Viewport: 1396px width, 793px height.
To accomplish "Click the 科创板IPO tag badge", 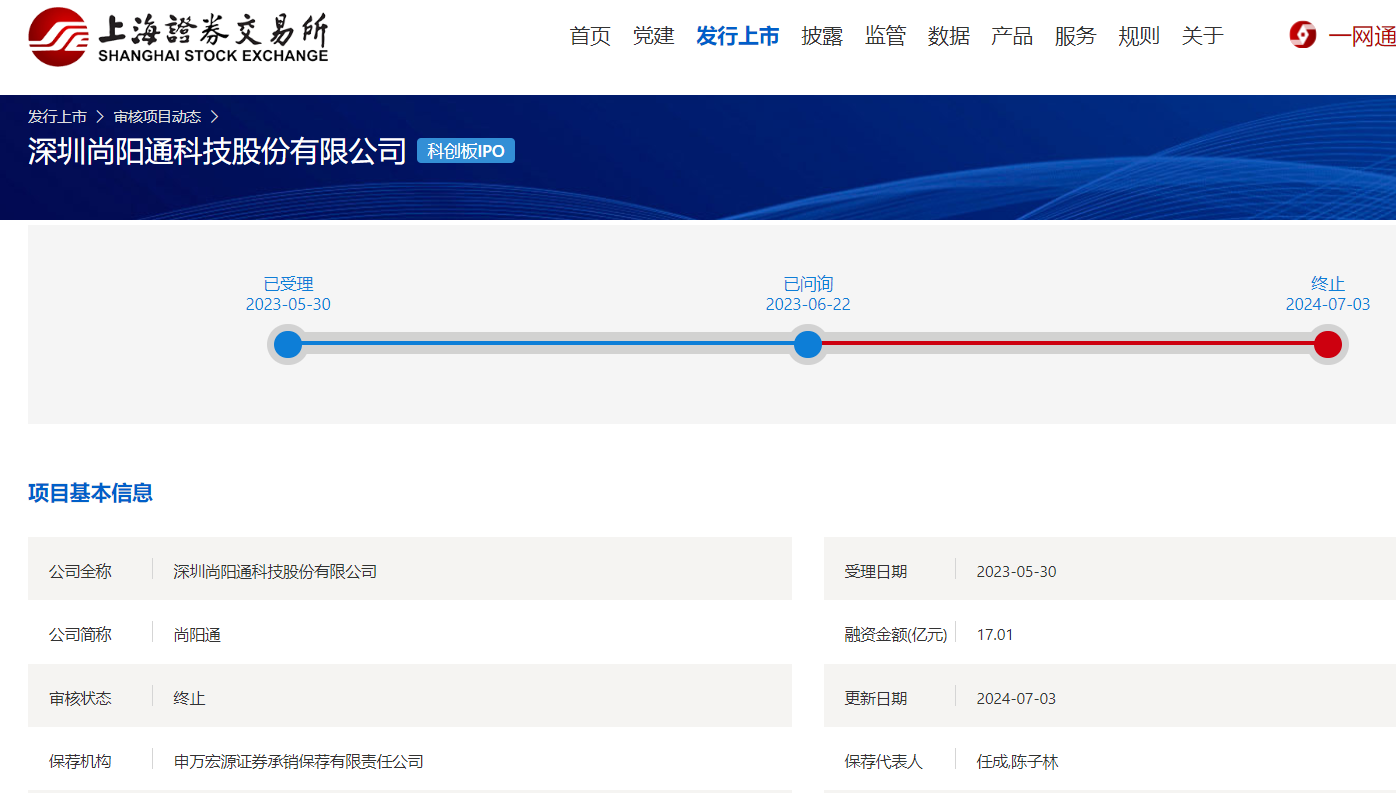I will [466, 151].
